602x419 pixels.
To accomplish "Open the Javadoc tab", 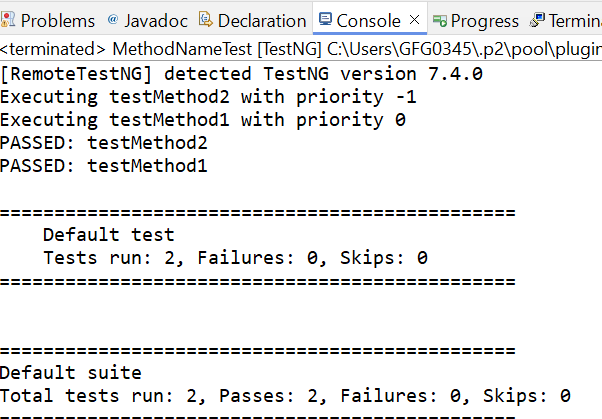I will pyautogui.click(x=156, y=21).
